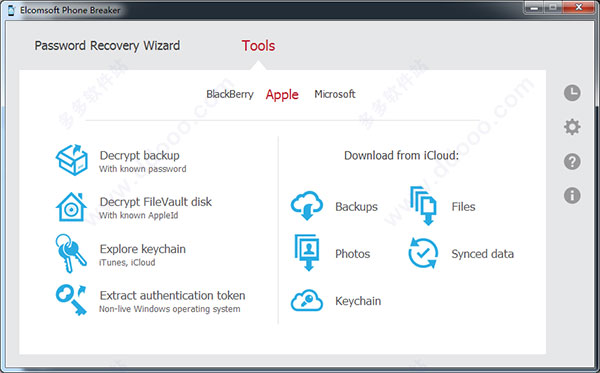Viewport: 600px width, 373px height.
Task: Open the history clock icon
Action: click(572, 93)
